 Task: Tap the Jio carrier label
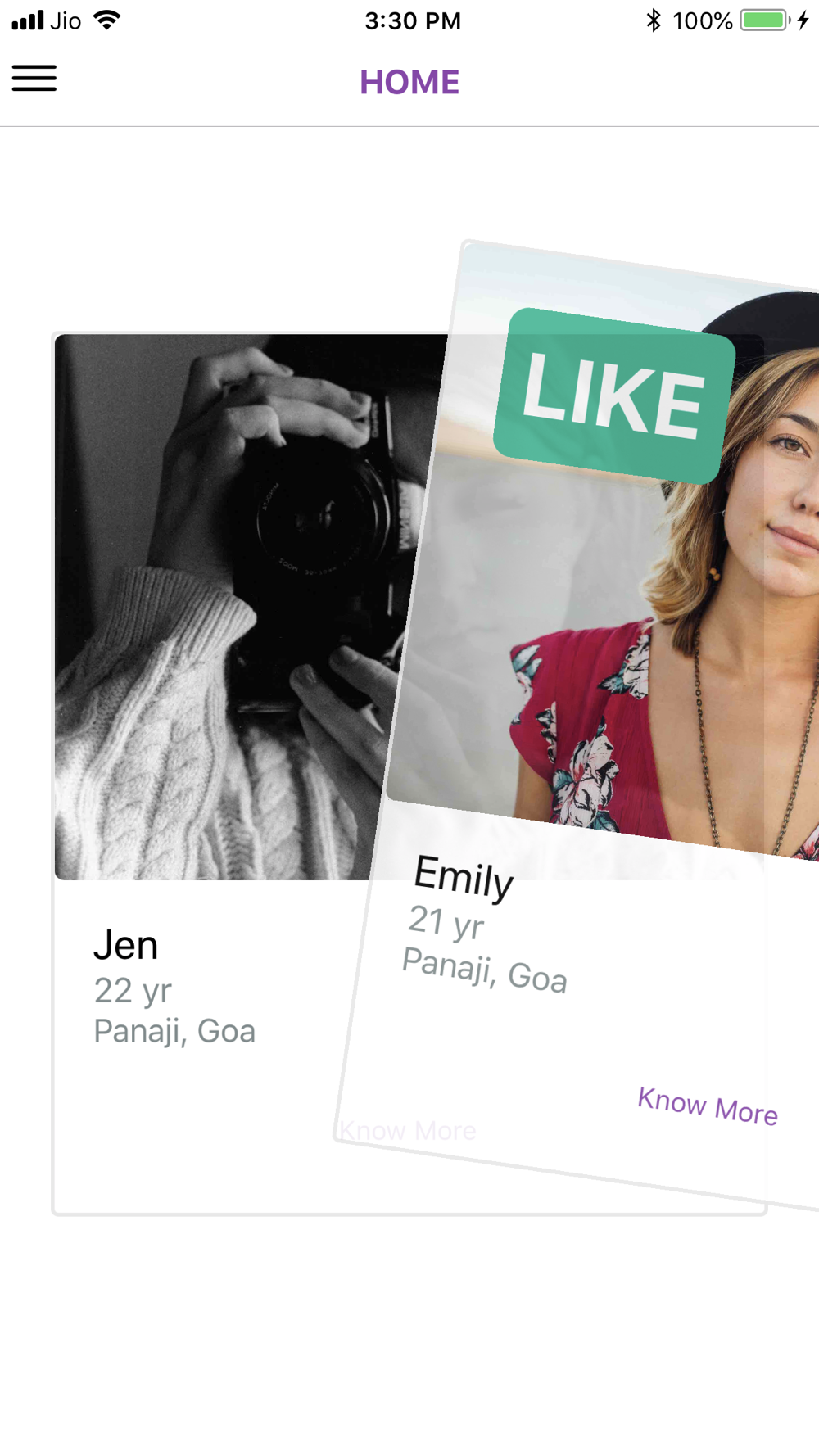(x=66, y=20)
